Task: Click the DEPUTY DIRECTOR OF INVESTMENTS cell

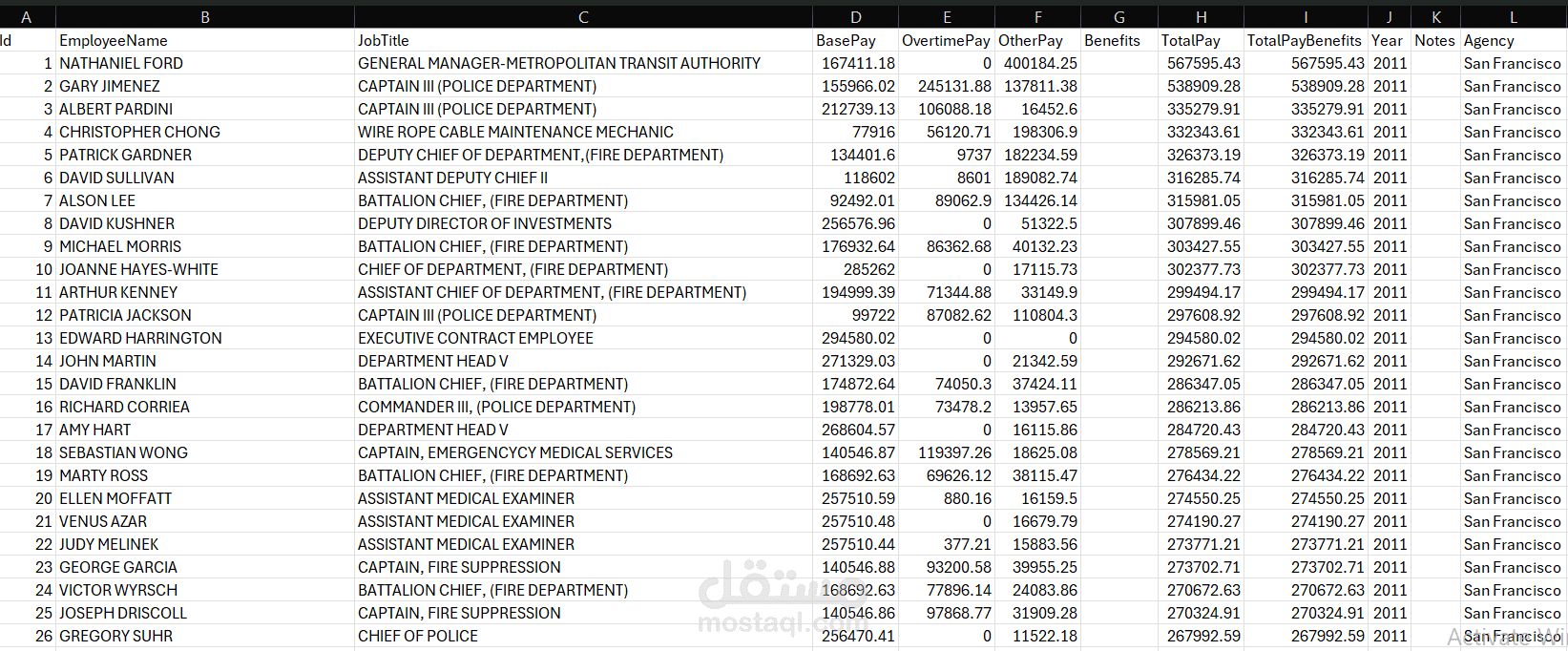Action: pos(583,223)
